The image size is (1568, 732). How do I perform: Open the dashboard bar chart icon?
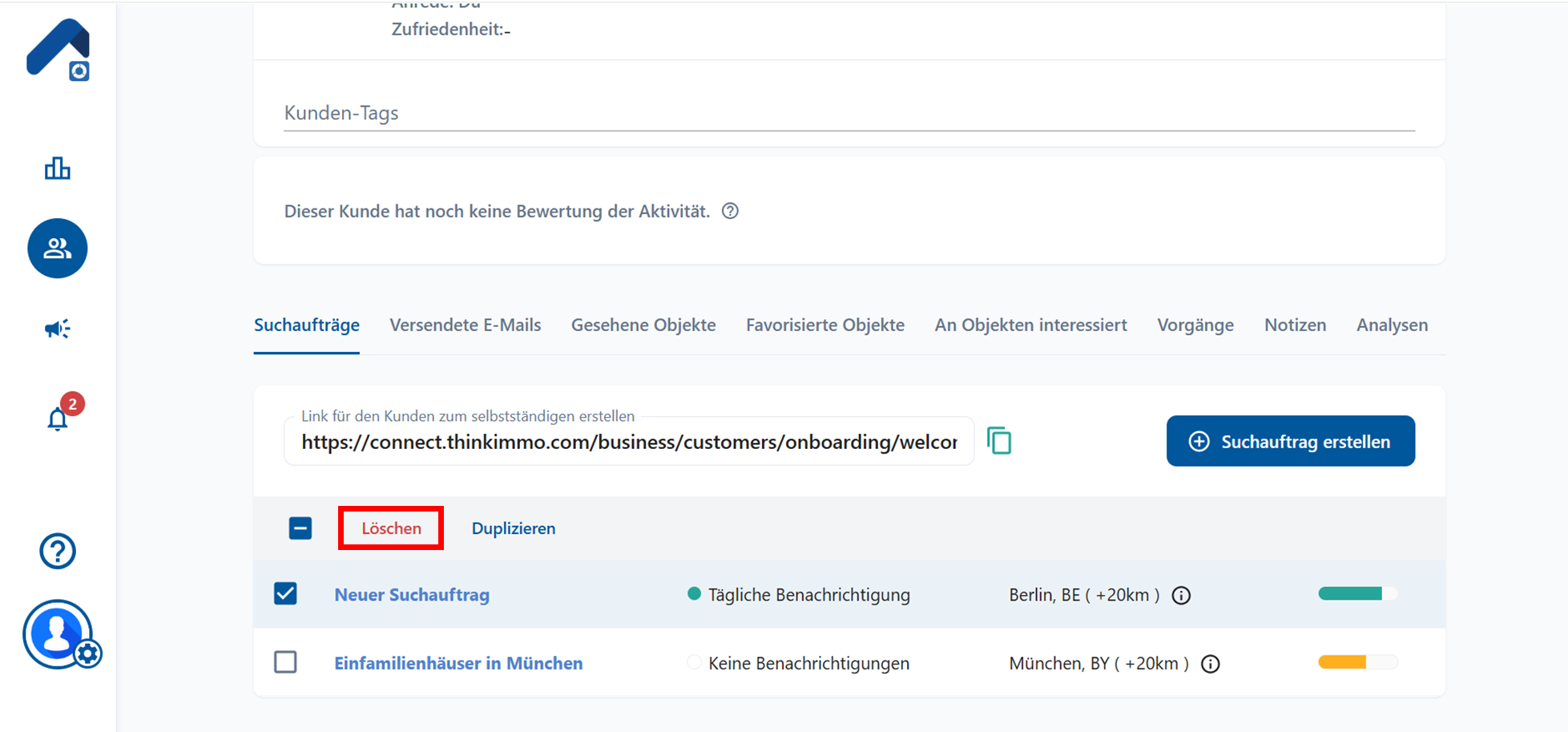coord(57,168)
